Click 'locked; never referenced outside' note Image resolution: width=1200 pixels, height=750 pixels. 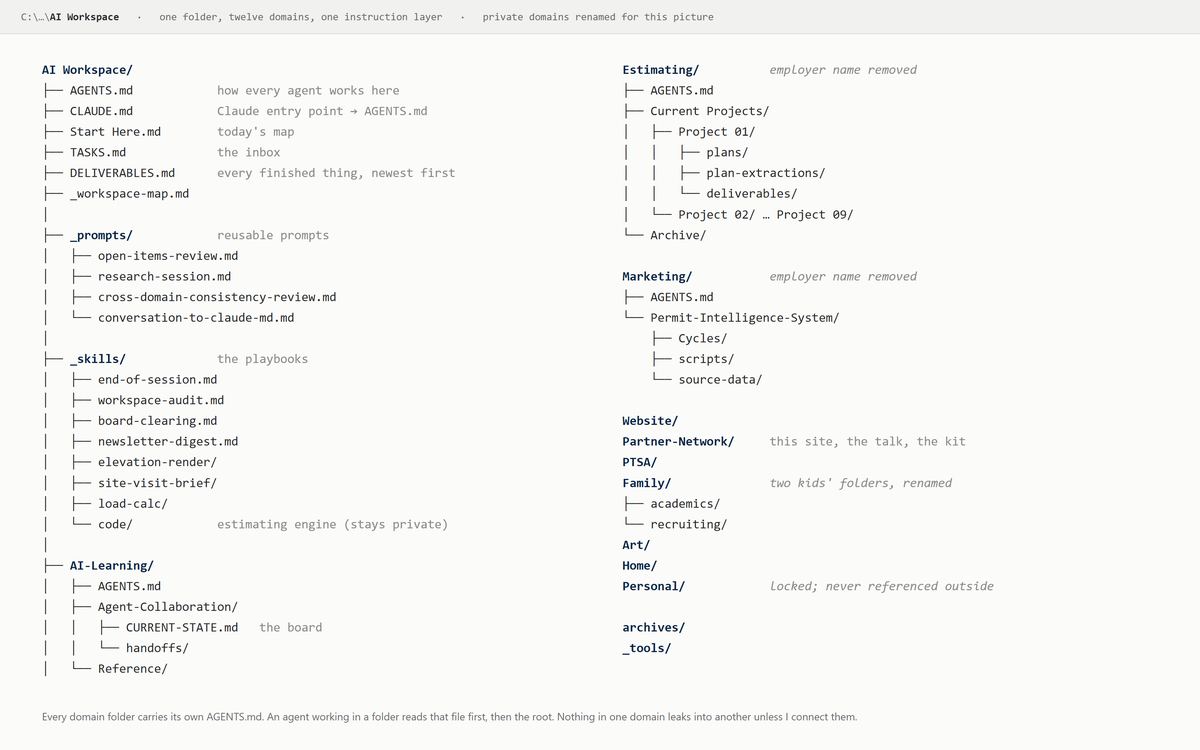coord(882,586)
